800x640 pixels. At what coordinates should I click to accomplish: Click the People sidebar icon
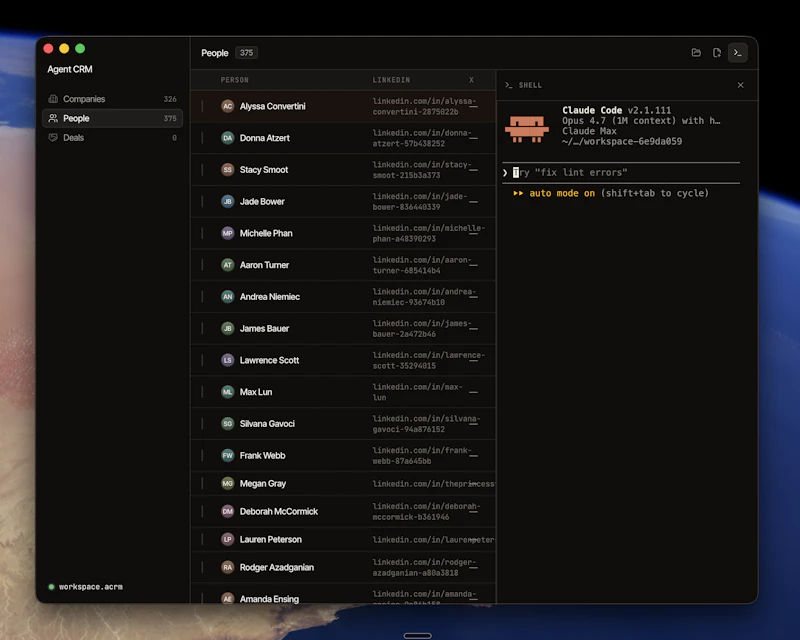click(53, 118)
